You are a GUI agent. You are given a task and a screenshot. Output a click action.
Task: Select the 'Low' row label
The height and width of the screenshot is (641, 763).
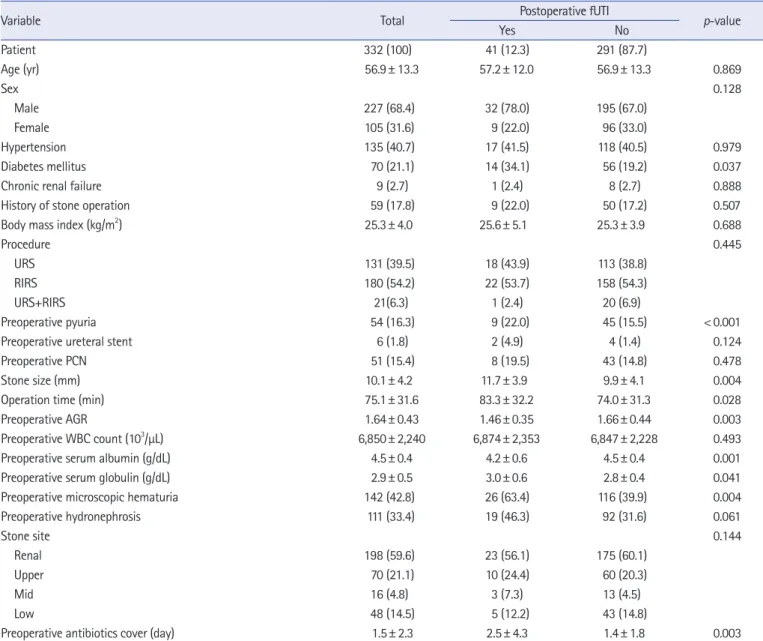point(24,614)
